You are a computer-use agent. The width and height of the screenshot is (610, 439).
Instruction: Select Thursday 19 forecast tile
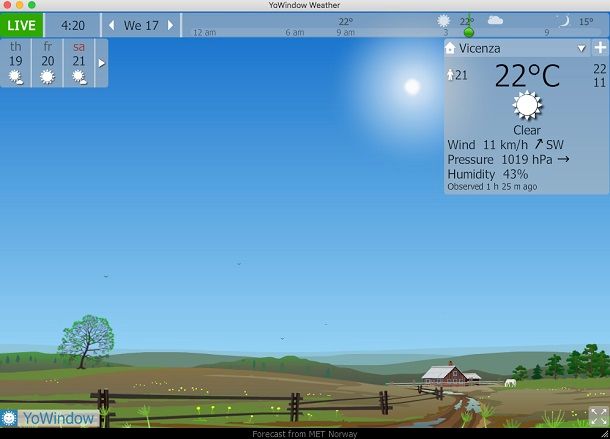(x=16, y=63)
